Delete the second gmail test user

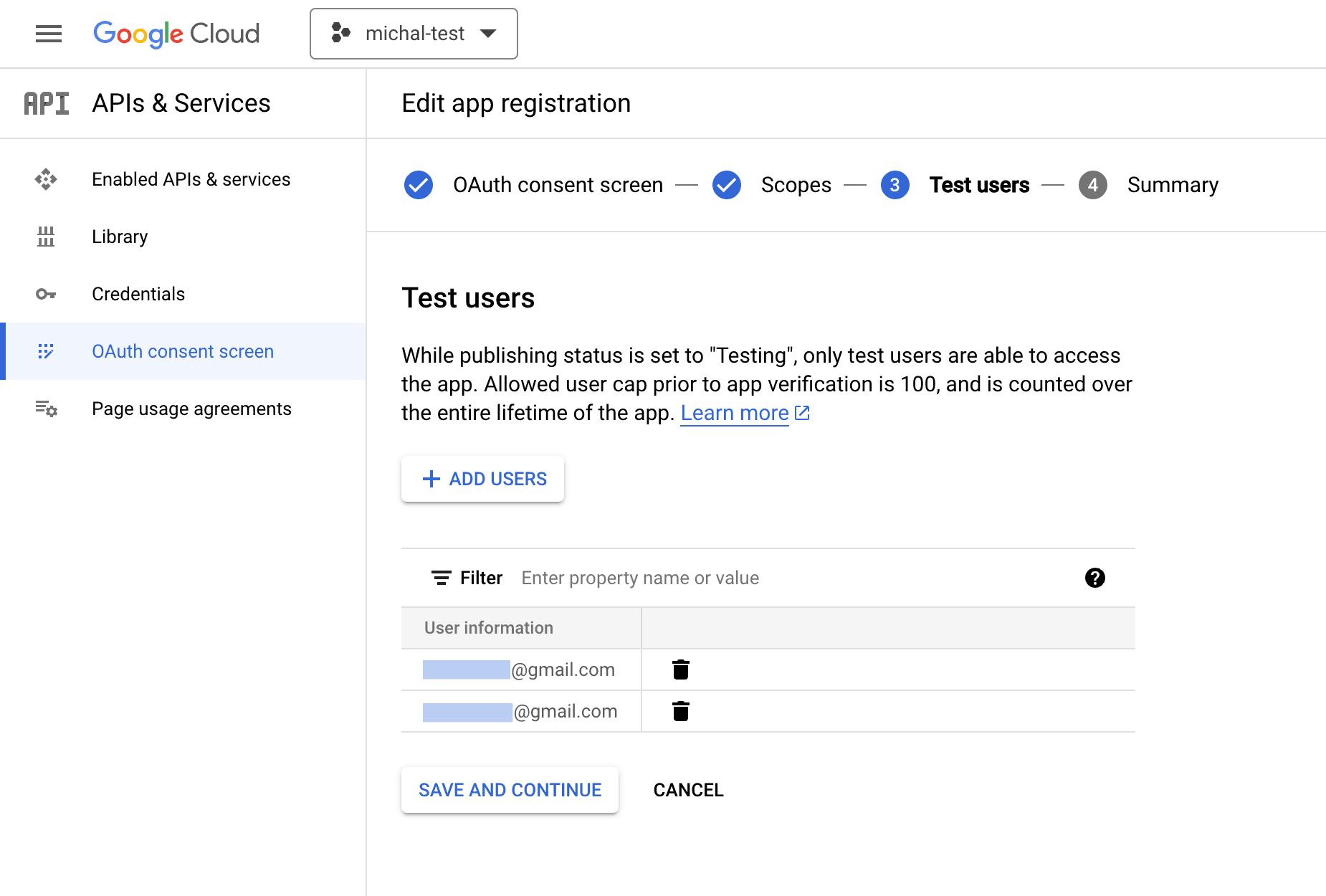pyautogui.click(x=681, y=711)
